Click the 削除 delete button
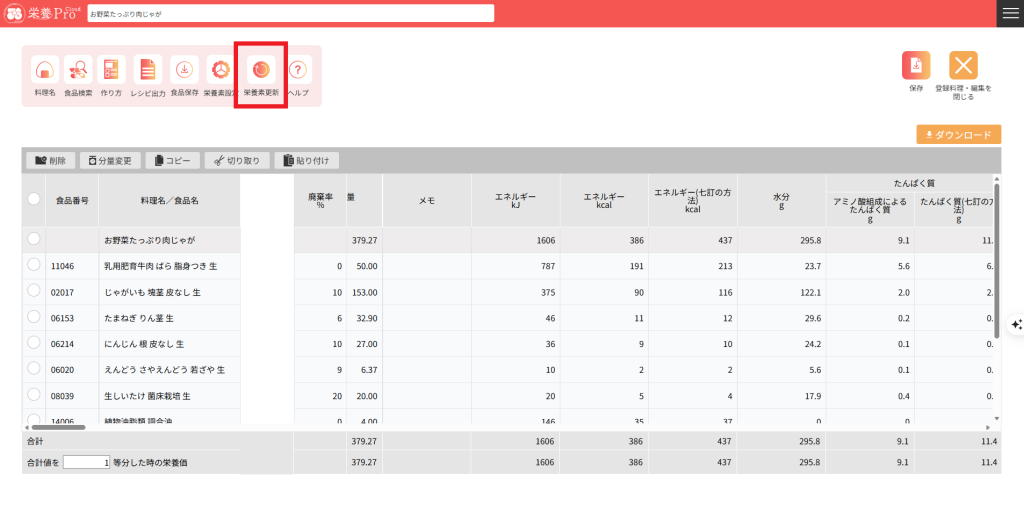 coord(50,160)
